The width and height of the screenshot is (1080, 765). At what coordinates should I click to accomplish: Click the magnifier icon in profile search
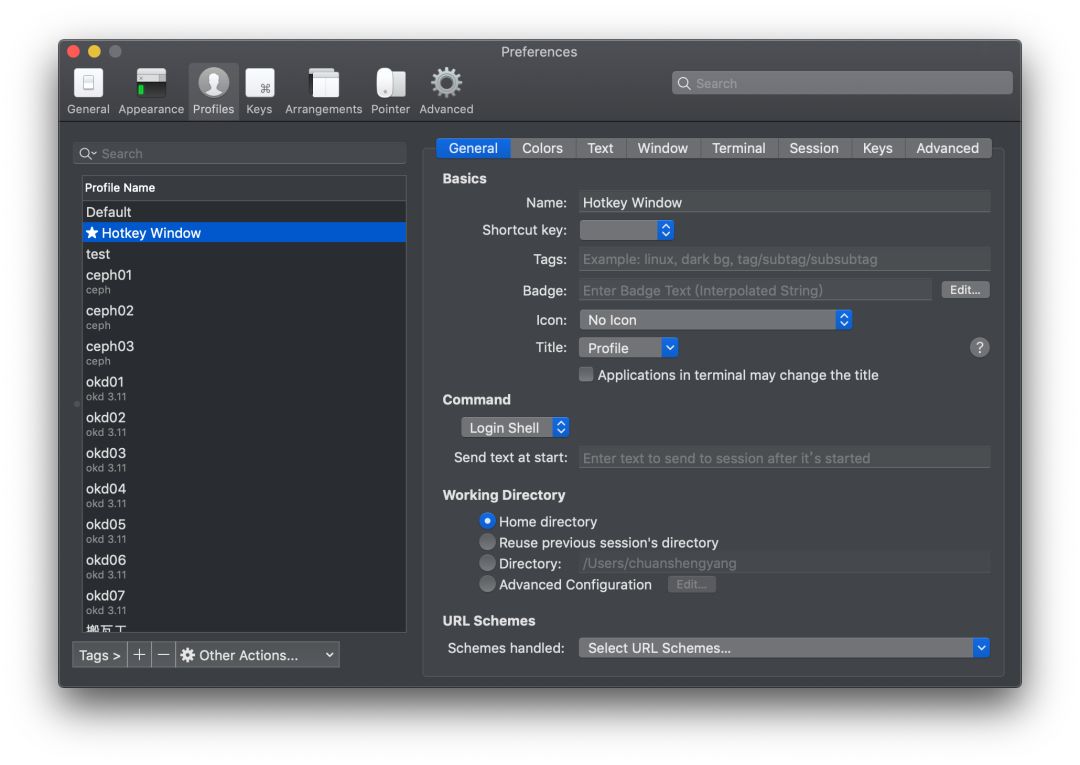(86, 154)
